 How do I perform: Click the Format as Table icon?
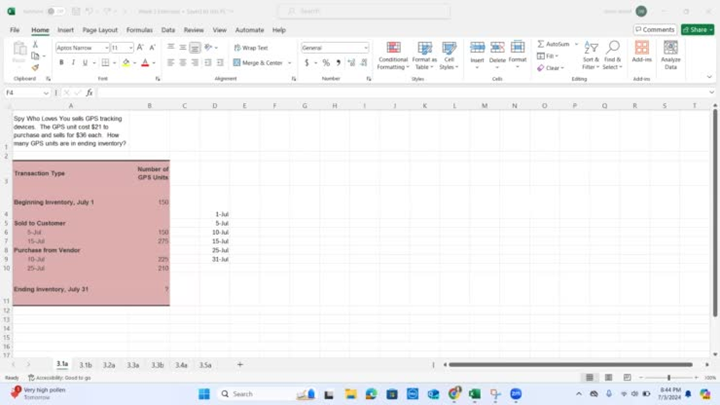pyautogui.click(x=424, y=54)
